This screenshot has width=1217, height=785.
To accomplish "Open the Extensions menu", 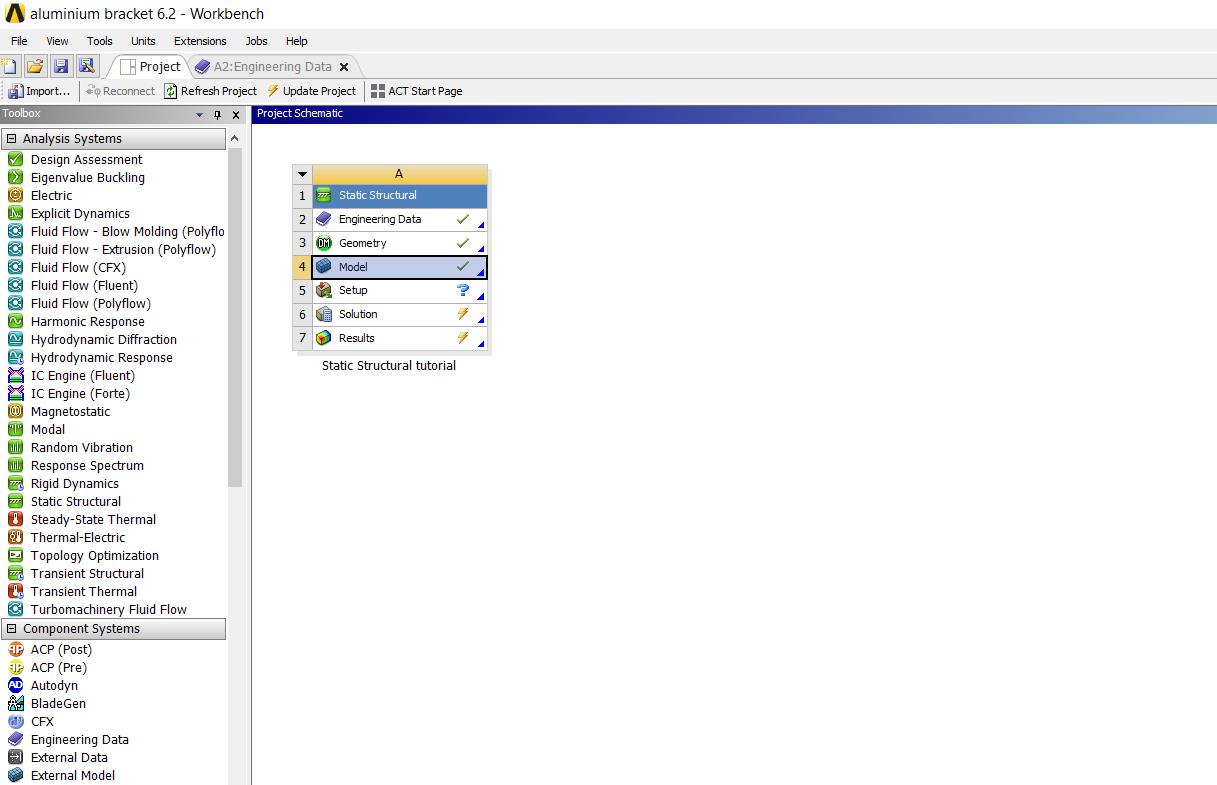I will pyautogui.click(x=200, y=41).
